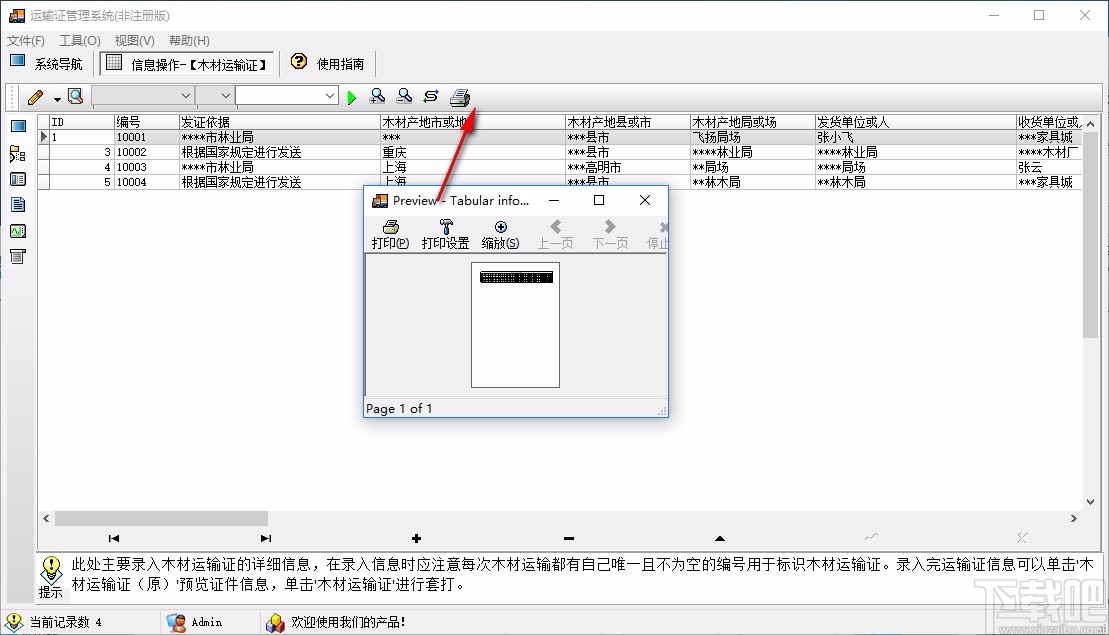This screenshot has height=635, width=1109.
Task: Click 打印(P) in the preview window
Action: click(389, 233)
